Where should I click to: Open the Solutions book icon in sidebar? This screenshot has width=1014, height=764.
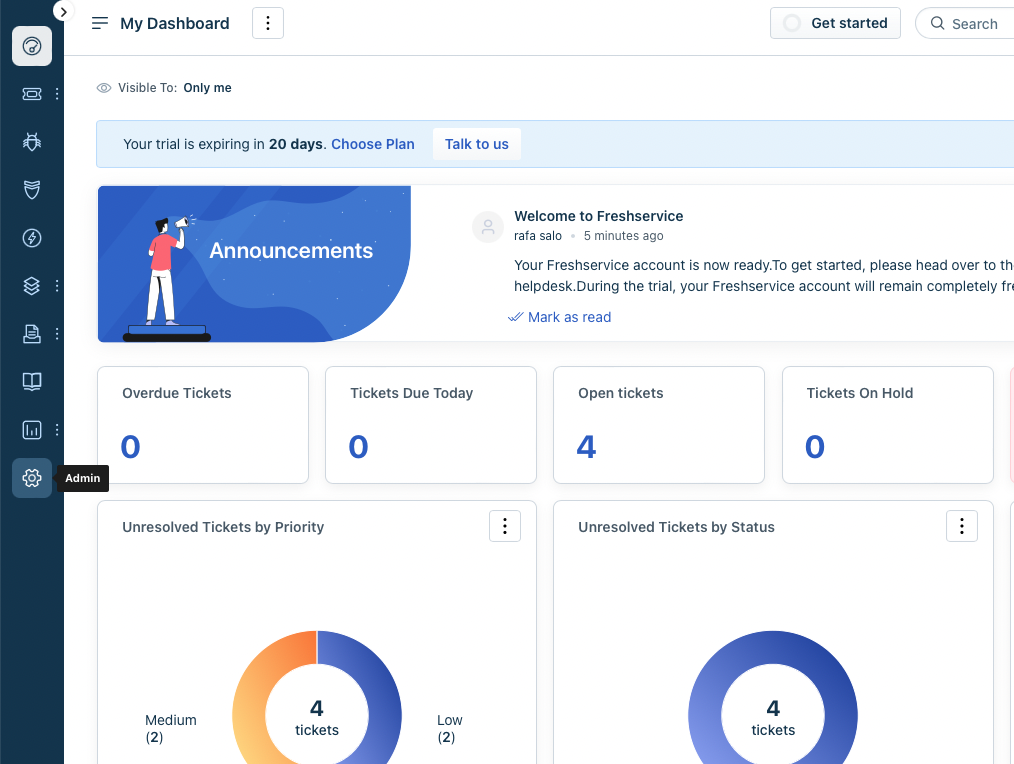(32, 381)
